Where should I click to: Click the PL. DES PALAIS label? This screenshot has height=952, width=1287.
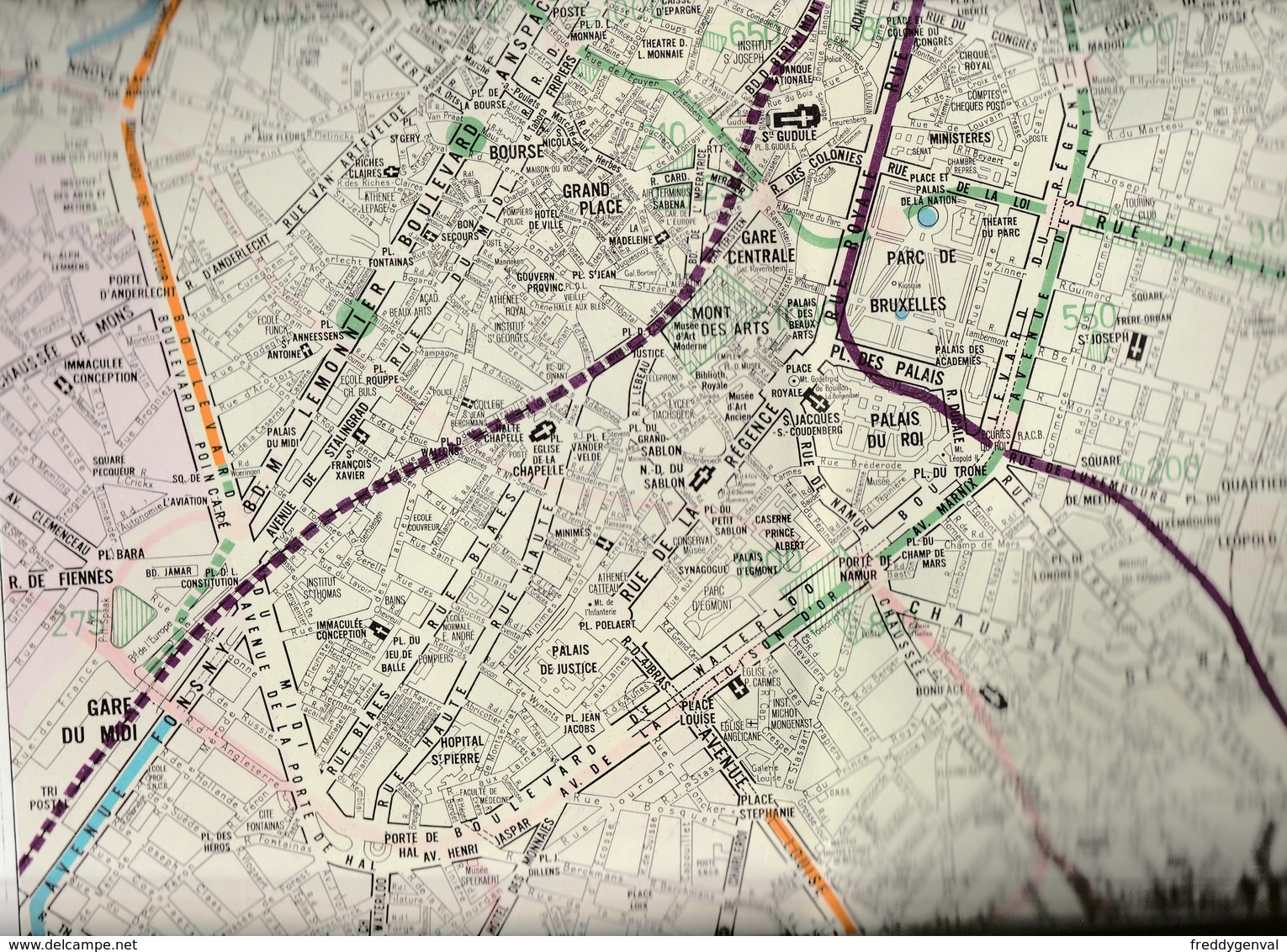click(x=886, y=367)
